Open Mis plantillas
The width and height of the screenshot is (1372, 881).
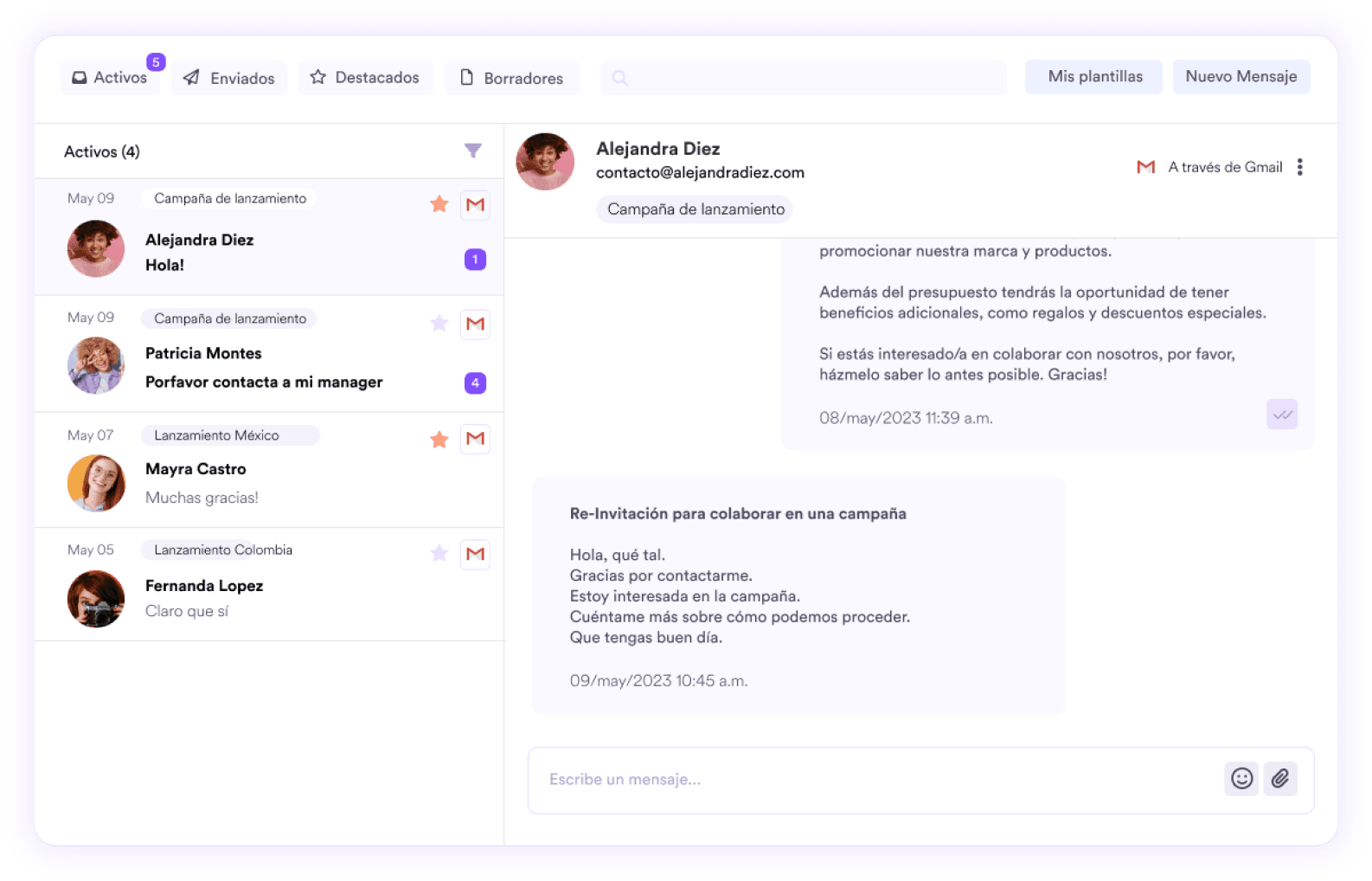[x=1094, y=76]
